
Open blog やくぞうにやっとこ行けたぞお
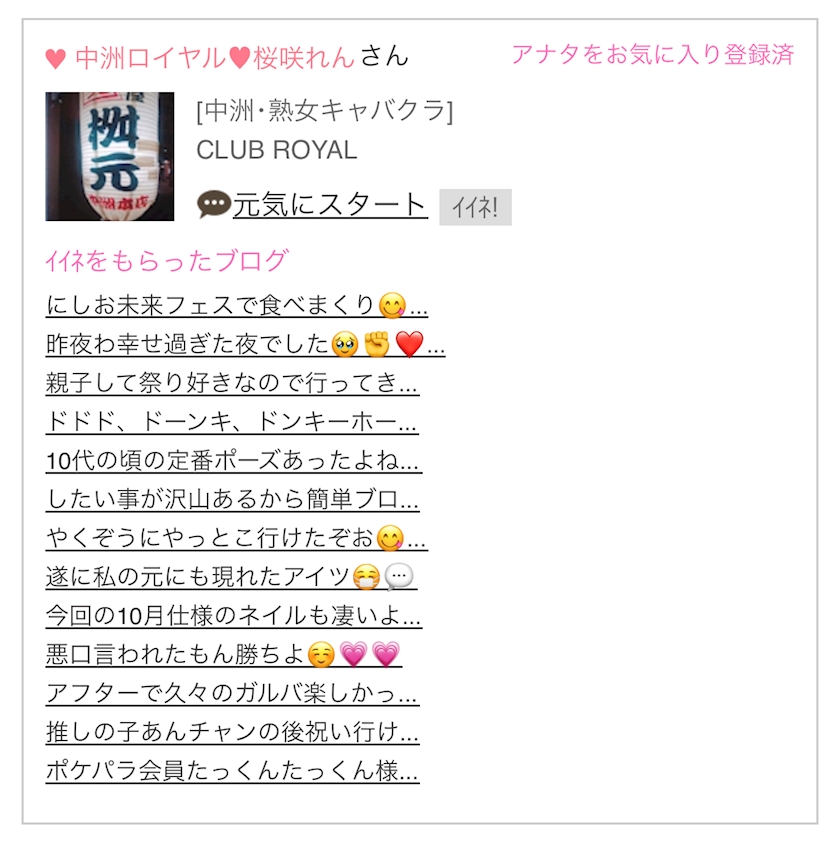[x=237, y=538]
